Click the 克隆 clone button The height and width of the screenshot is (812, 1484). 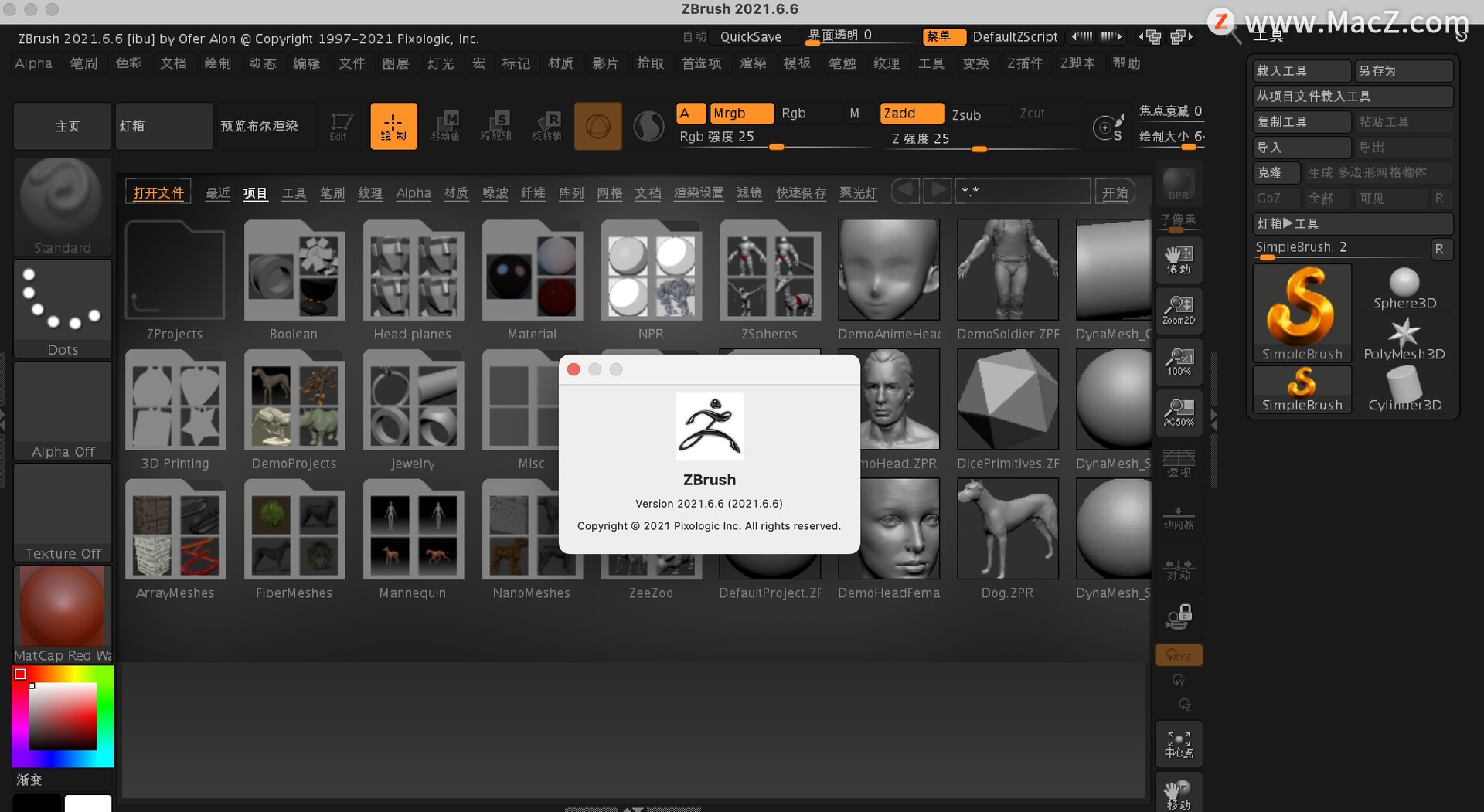[1277, 173]
